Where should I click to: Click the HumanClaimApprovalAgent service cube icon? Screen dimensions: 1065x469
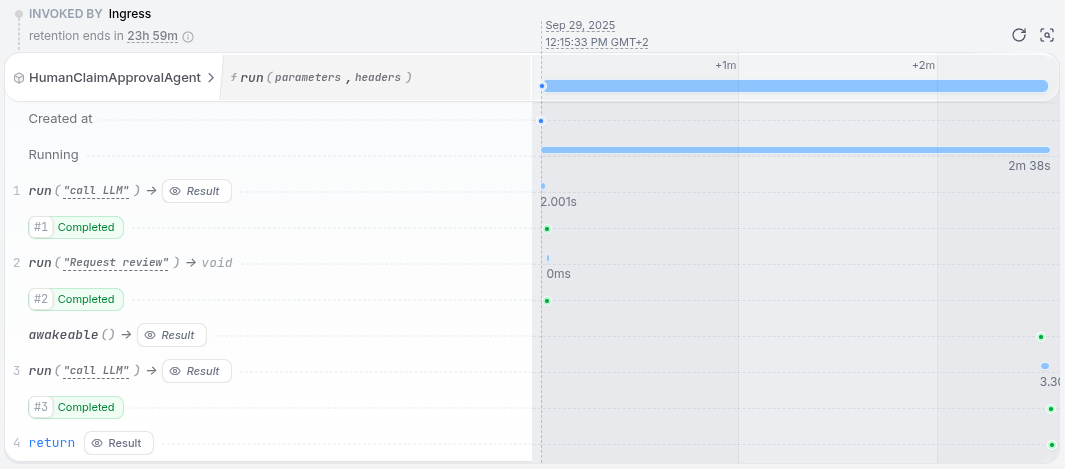[19, 78]
